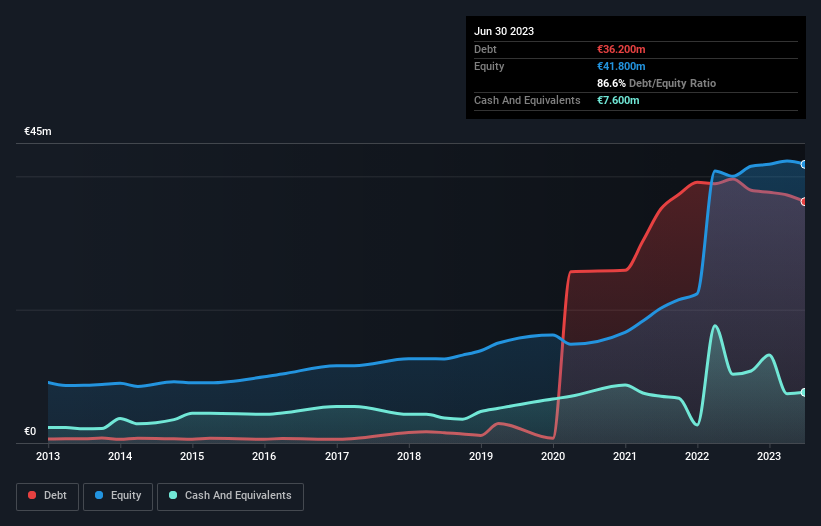Image resolution: width=821 pixels, height=526 pixels.
Task: Click the red Debt endpoint marker
Action: (x=804, y=202)
